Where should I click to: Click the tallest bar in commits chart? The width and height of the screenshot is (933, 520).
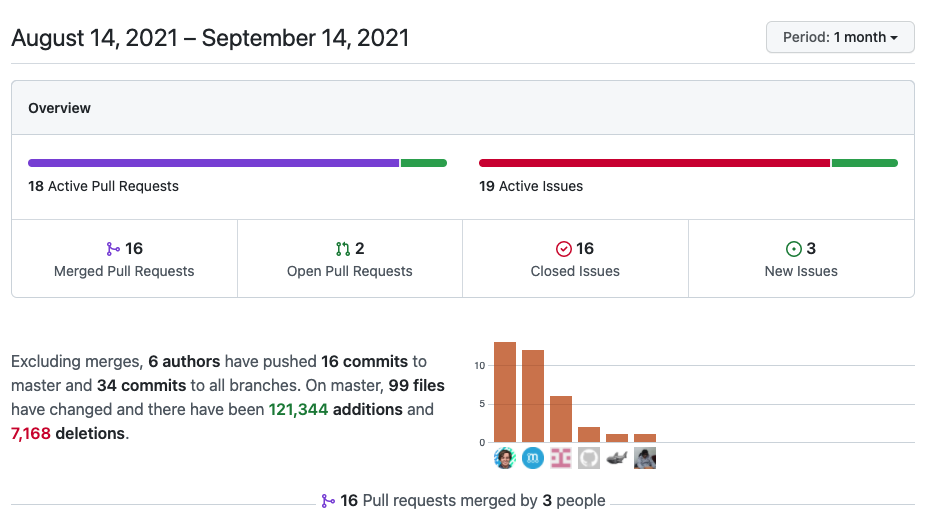505,392
